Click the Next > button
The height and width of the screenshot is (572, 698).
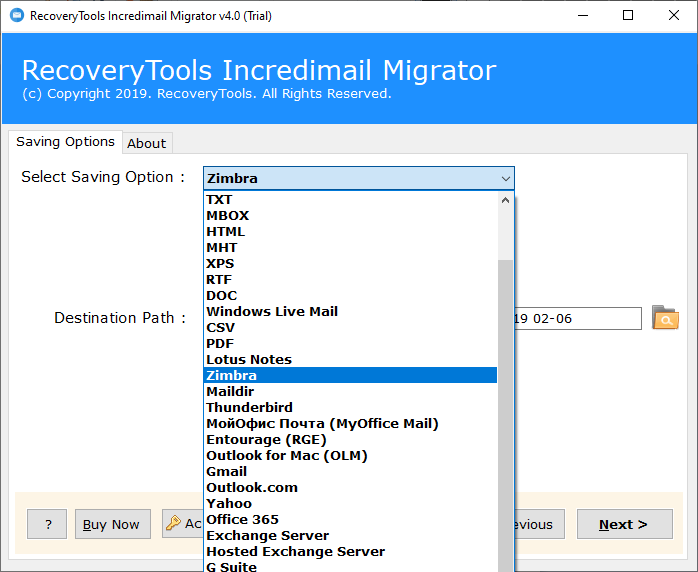tap(625, 524)
